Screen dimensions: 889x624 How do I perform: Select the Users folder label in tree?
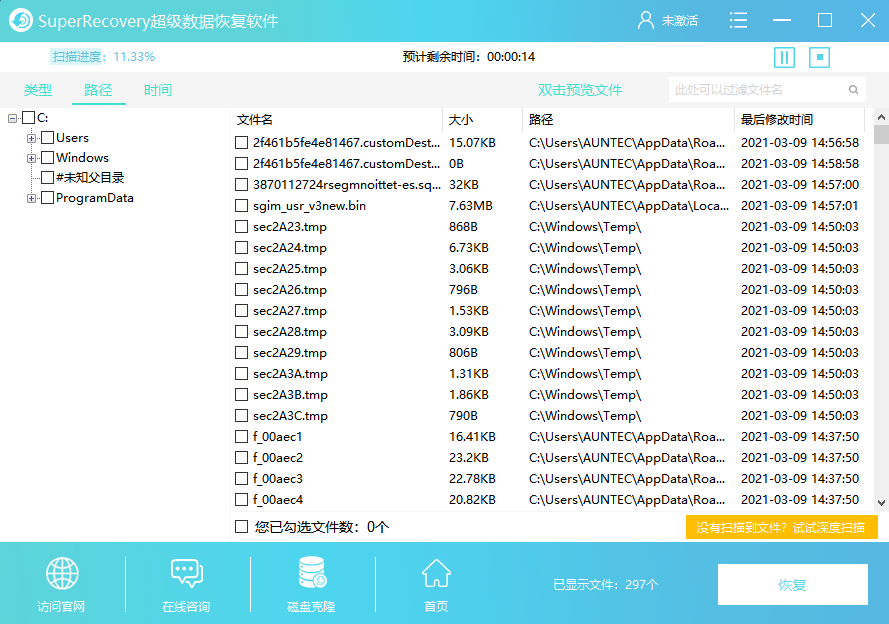(73, 138)
